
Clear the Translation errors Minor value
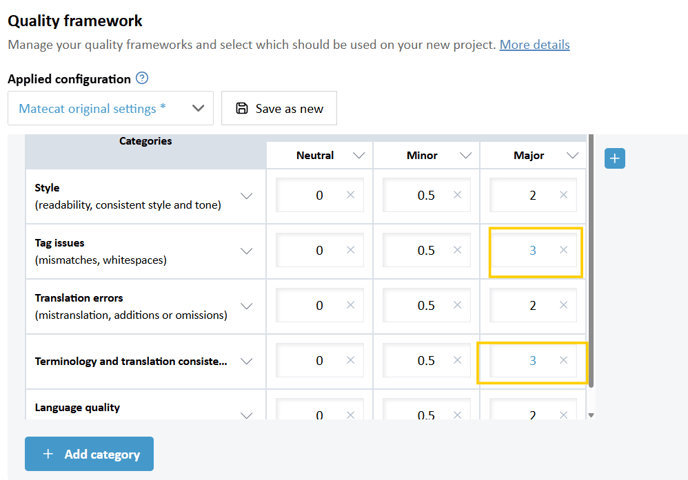[457, 305]
